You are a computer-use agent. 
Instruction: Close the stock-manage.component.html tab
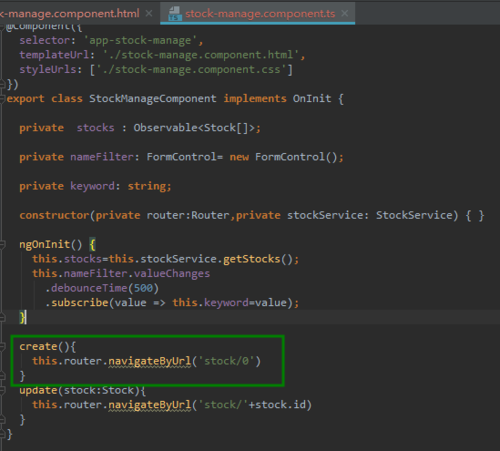tap(149, 13)
